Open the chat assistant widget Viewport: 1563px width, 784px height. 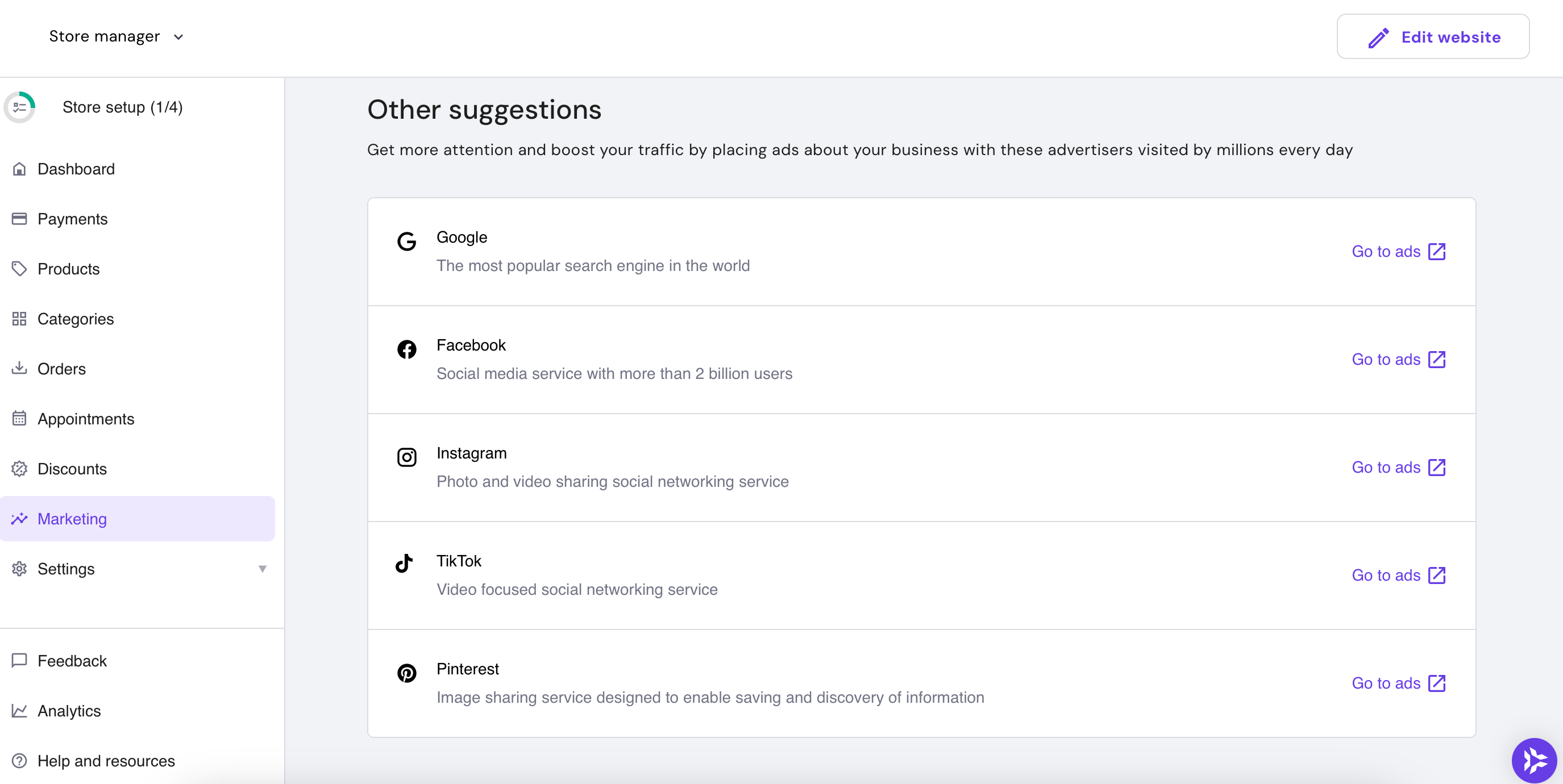tap(1534, 760)
